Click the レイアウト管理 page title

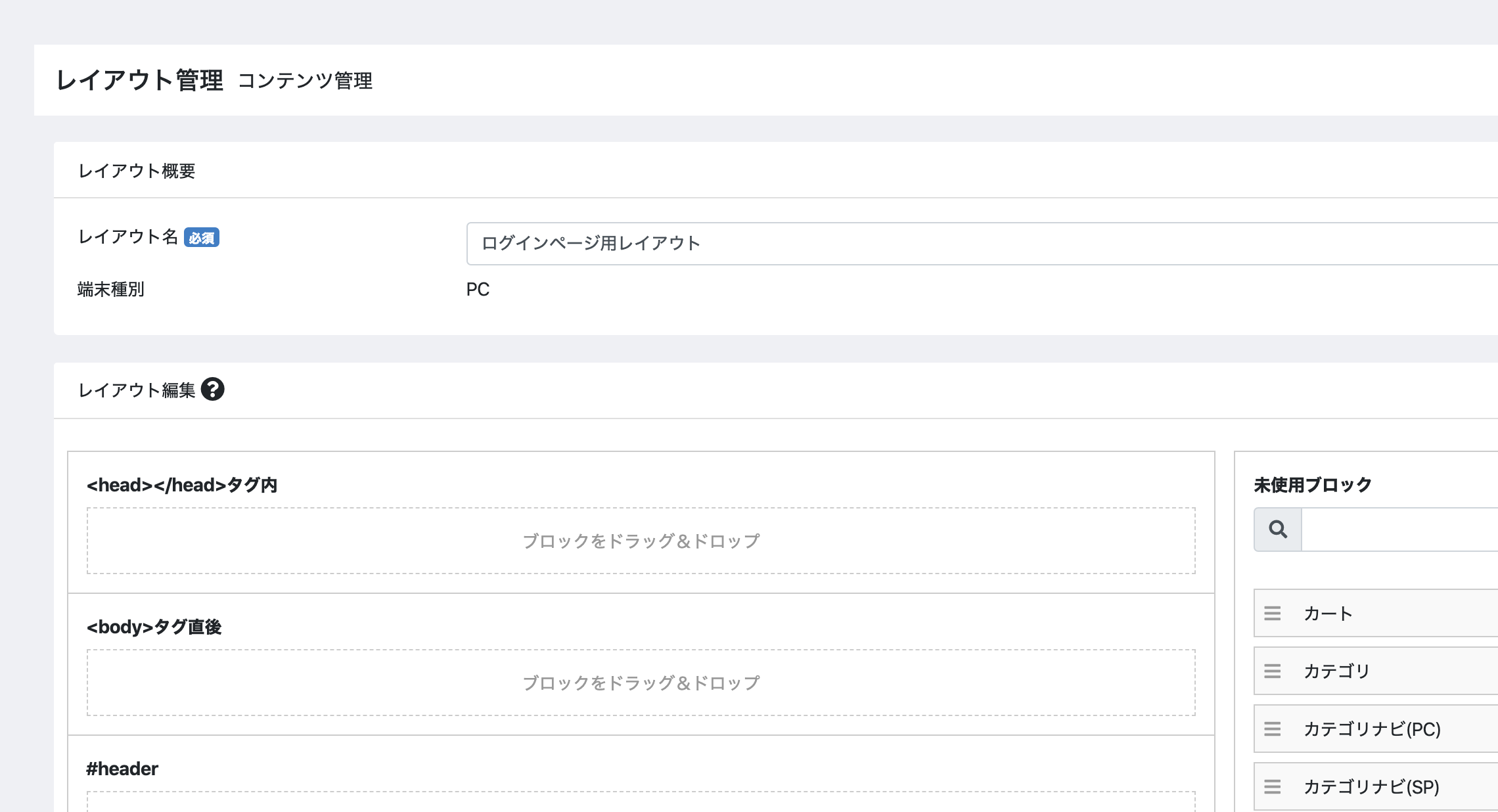[x=140, y=80]
